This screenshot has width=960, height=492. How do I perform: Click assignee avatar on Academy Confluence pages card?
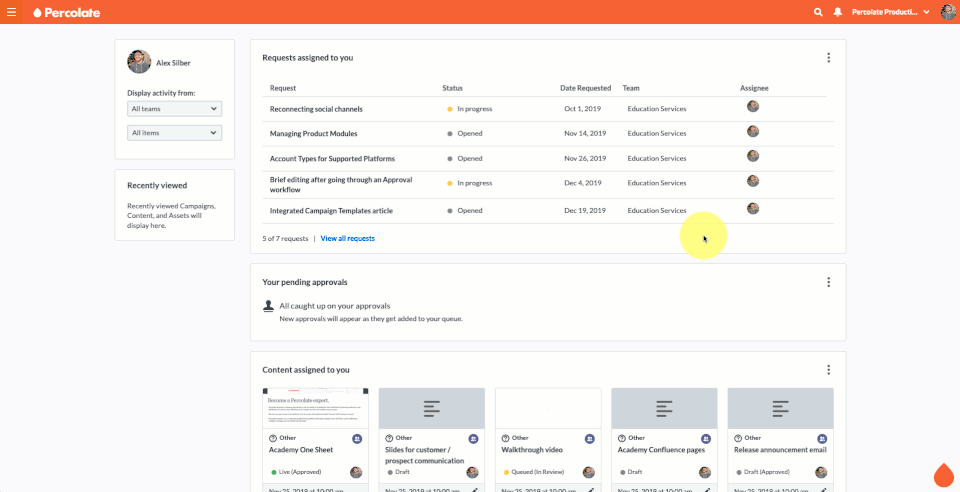coord(705,472)
